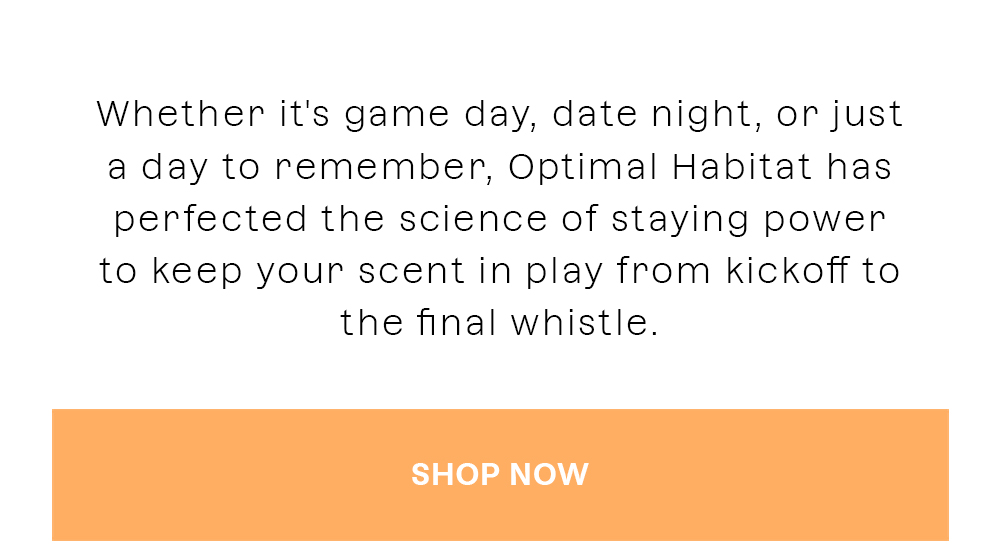The image size is (1000, 557).
Task: Click the word "just" ending the first line
Action: 867,115
